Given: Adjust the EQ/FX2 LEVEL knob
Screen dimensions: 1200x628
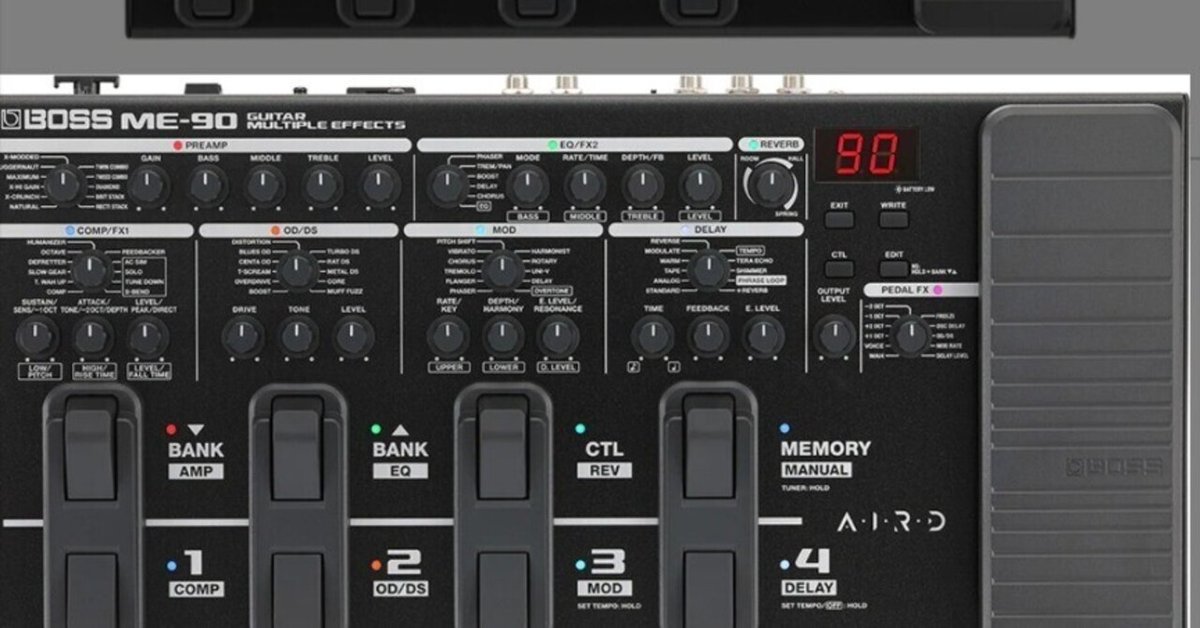Looking at the screenshot, I should tap(700, 186).
